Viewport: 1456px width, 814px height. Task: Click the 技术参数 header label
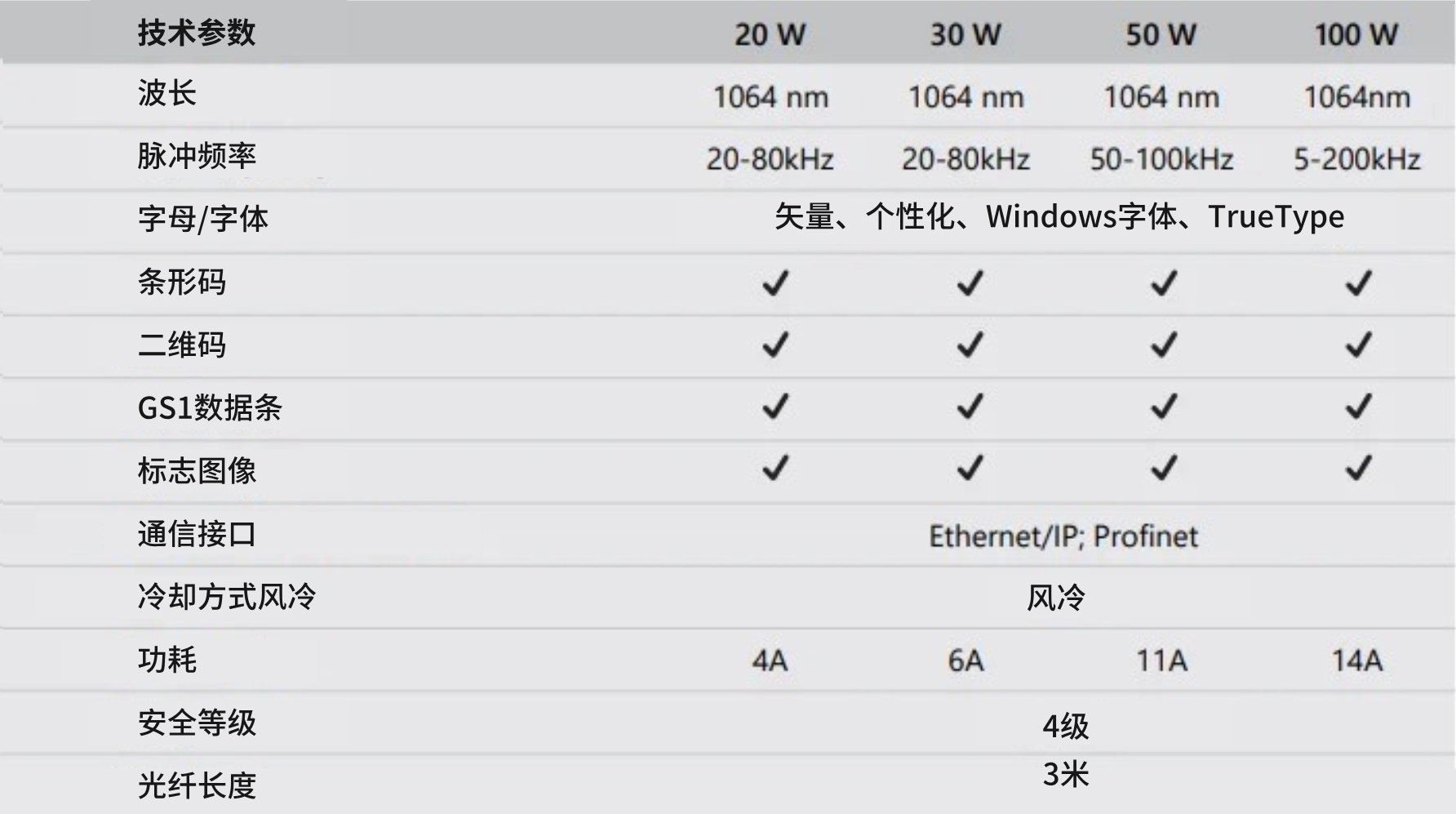coord(197,33)
